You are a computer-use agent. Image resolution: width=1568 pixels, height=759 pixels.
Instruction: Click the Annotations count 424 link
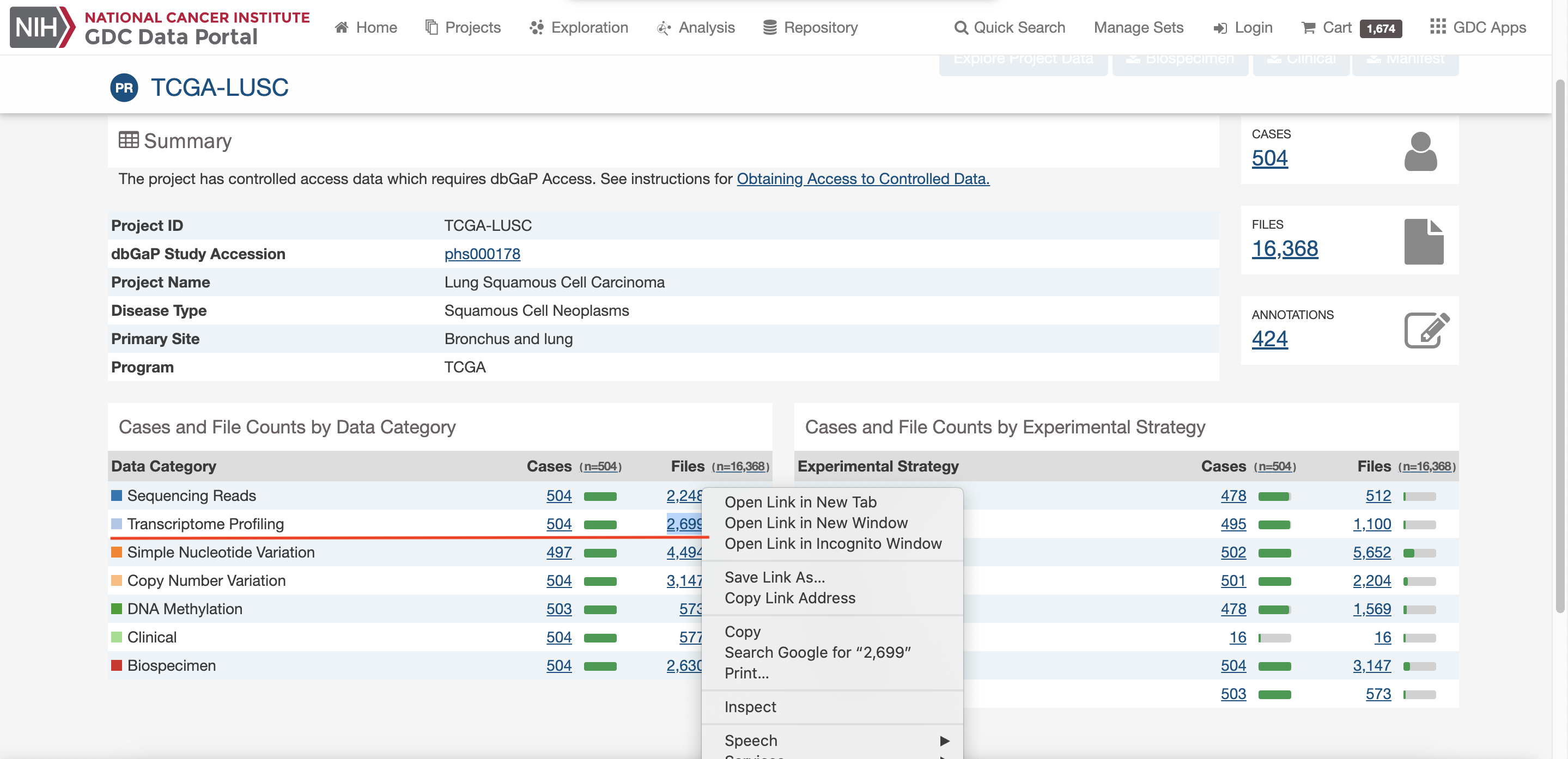(x=1269, y=339)
